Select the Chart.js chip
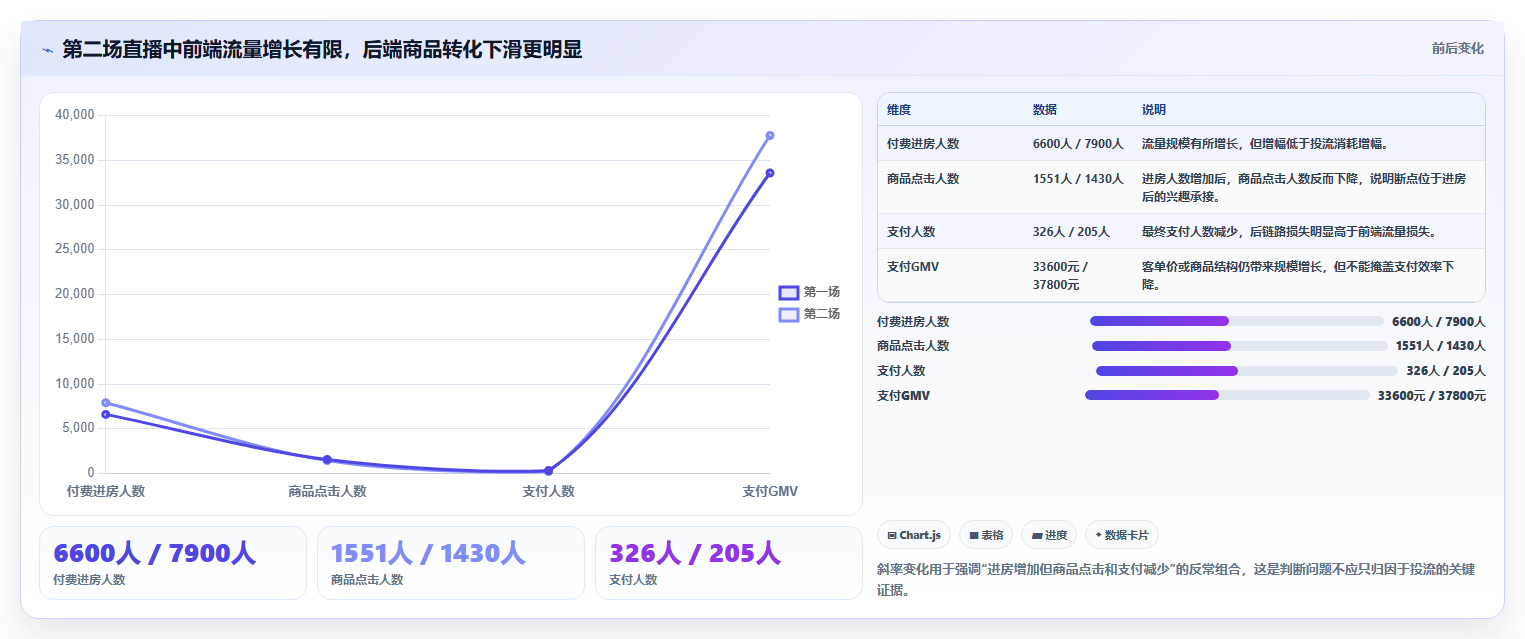The width and height of the screenshot is (1525, 639). click(914, 535)
